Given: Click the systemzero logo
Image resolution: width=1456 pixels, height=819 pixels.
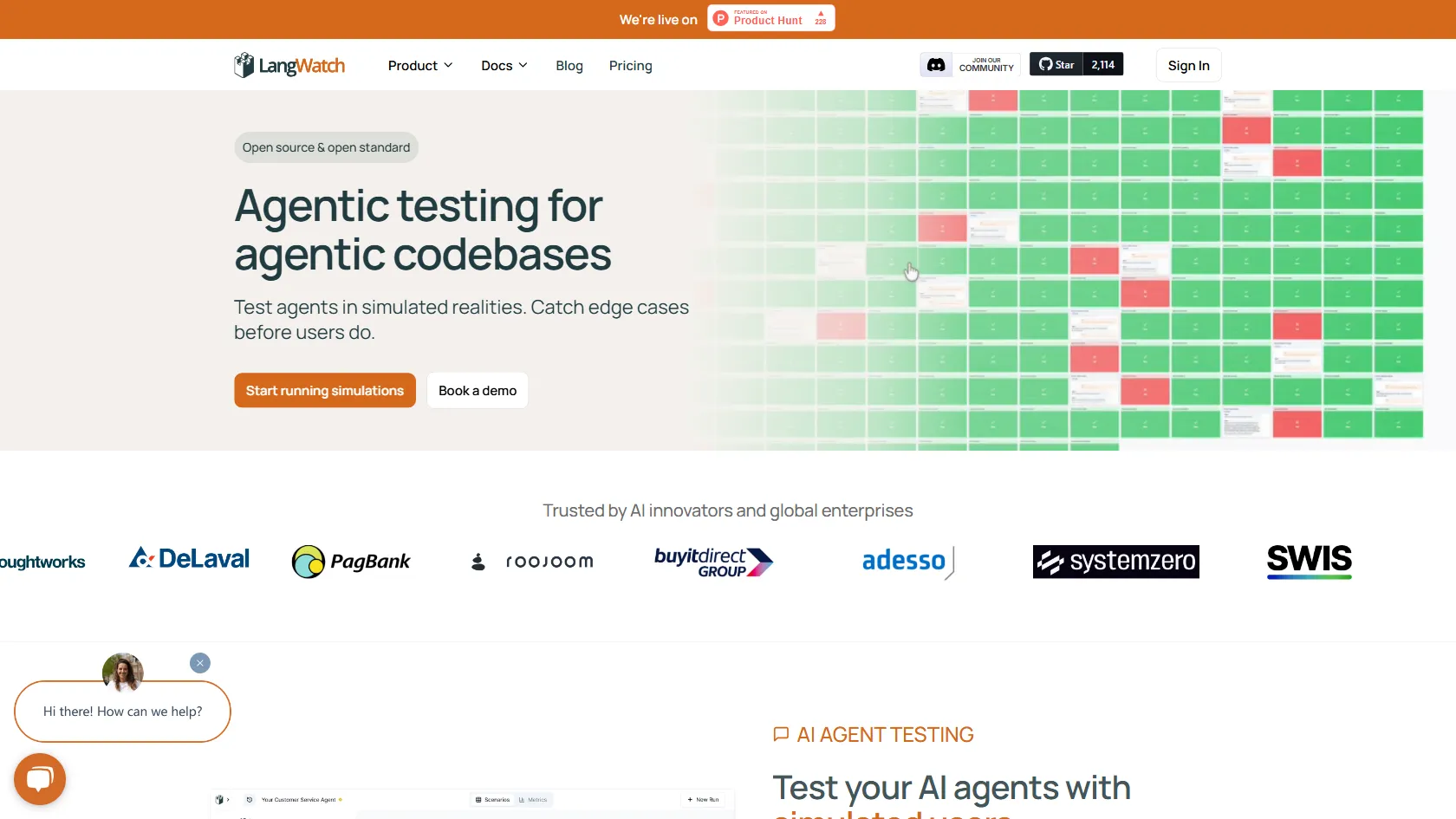Looking at the screenshot, I should click(x=1115, y=562).
